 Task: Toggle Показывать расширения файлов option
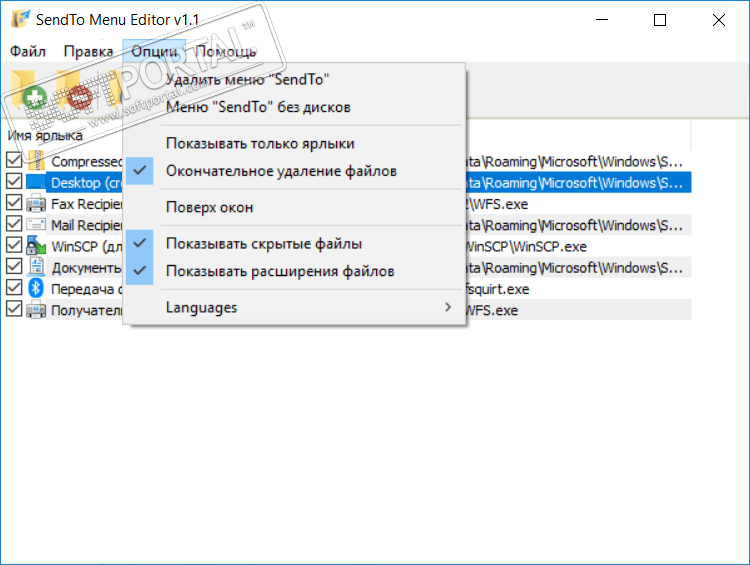pyautogui.click(x=294, y=271)
